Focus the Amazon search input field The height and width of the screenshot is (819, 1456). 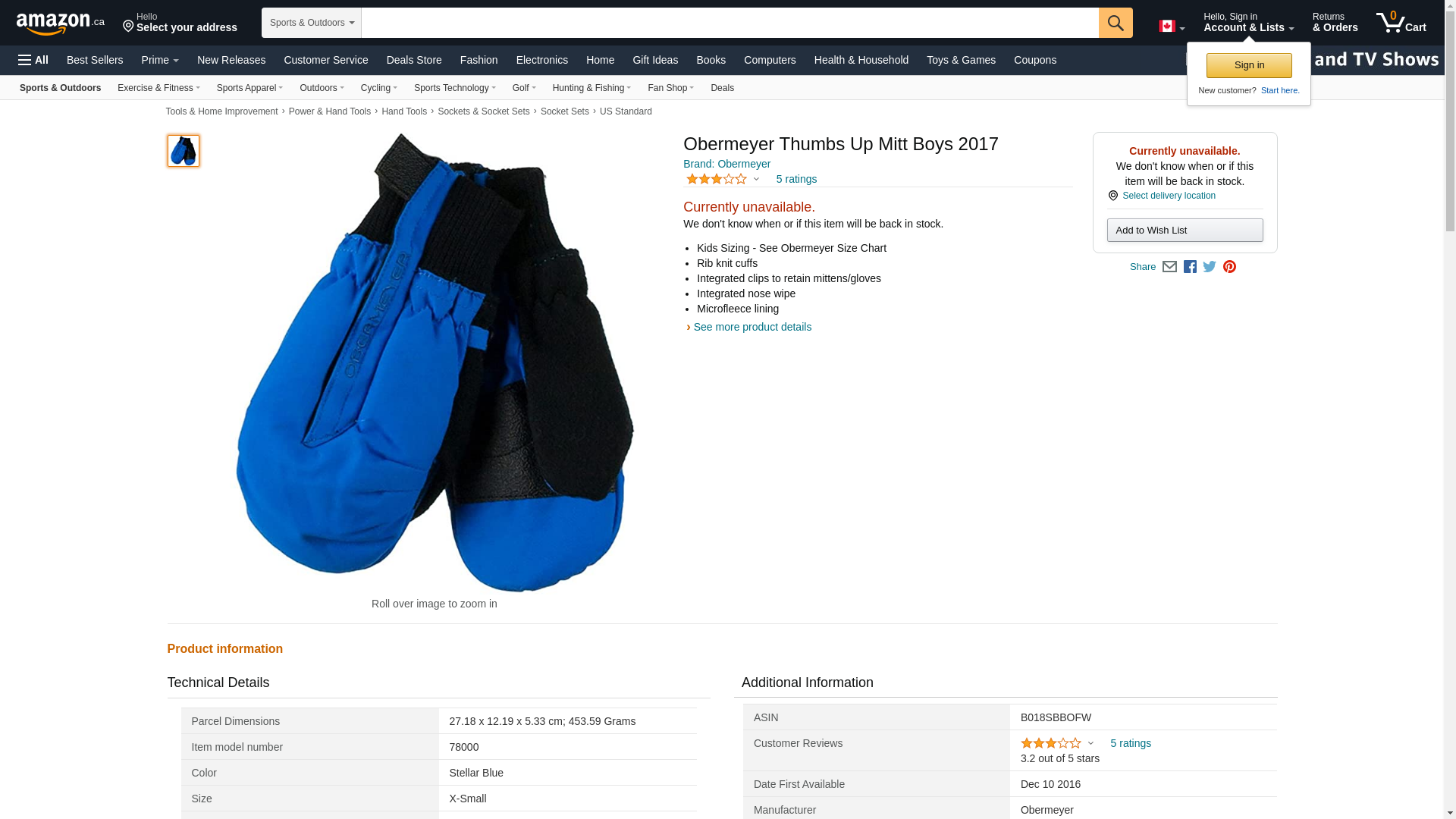[x=730, y=23]
